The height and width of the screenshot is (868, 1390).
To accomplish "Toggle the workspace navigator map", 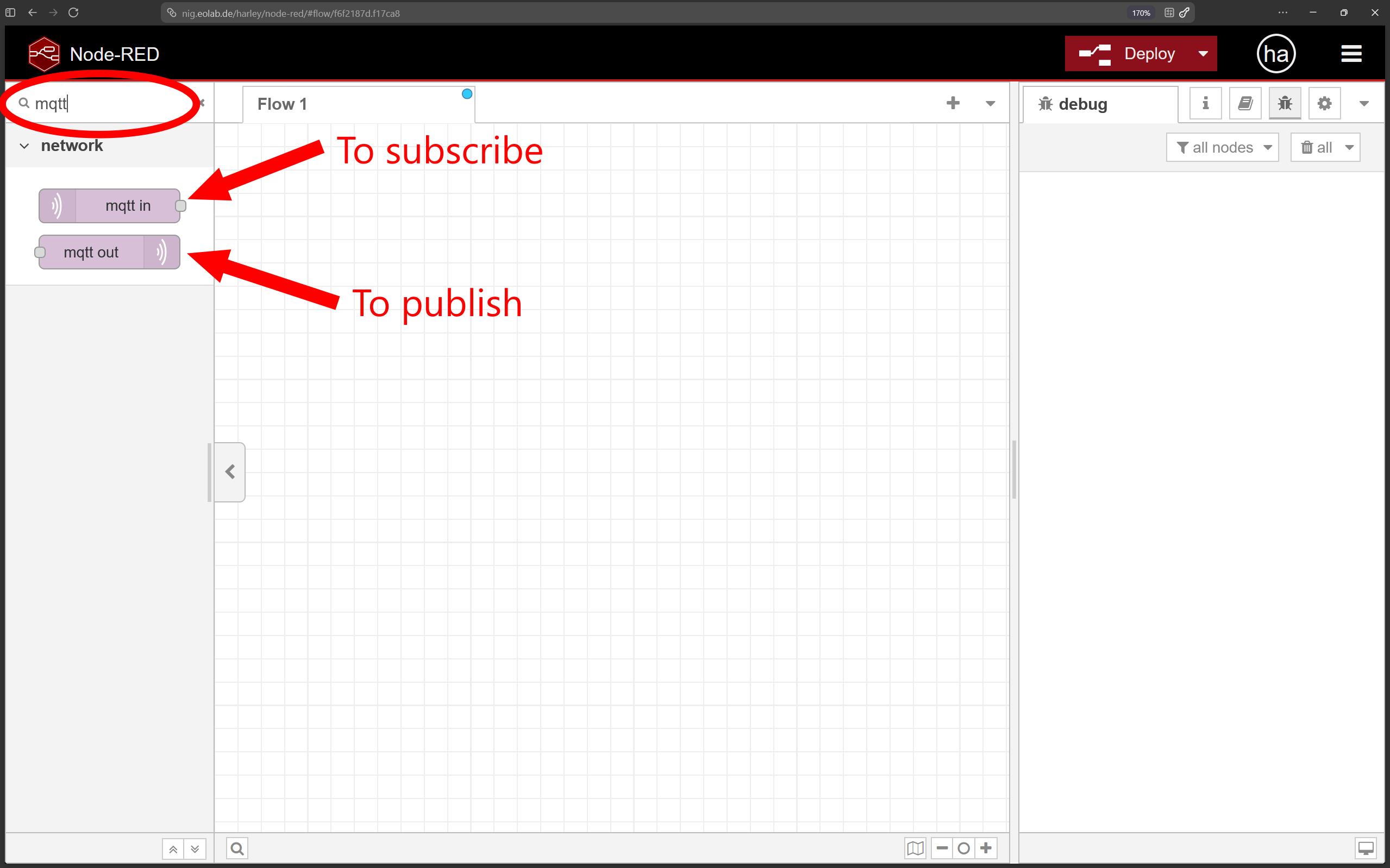I will [x=915, y=848].
